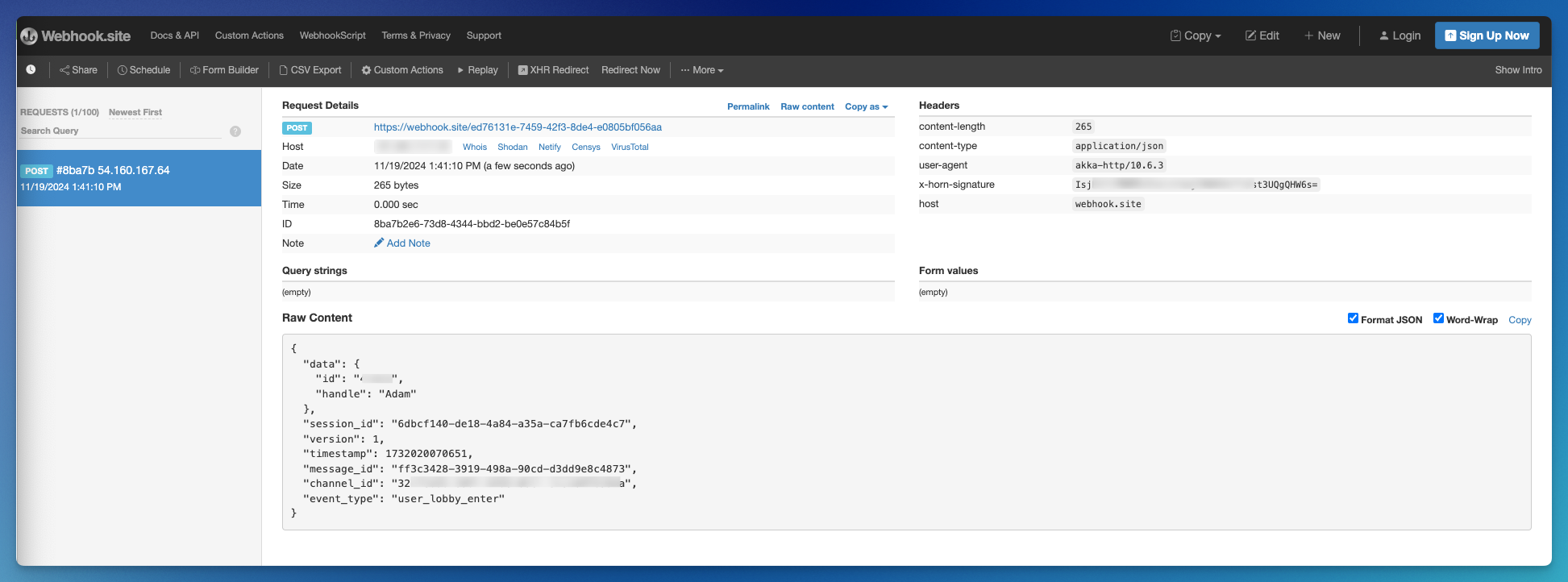
Task: Click Redirect Now
Action: [x=630, y=70]
